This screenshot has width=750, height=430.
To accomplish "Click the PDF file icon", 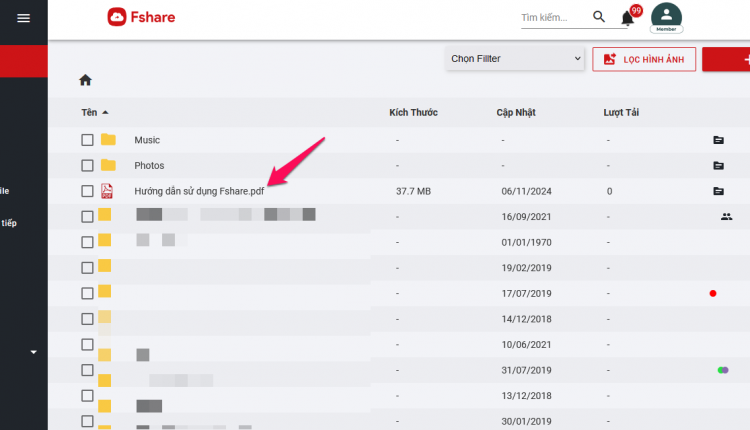I will point(107,191).
